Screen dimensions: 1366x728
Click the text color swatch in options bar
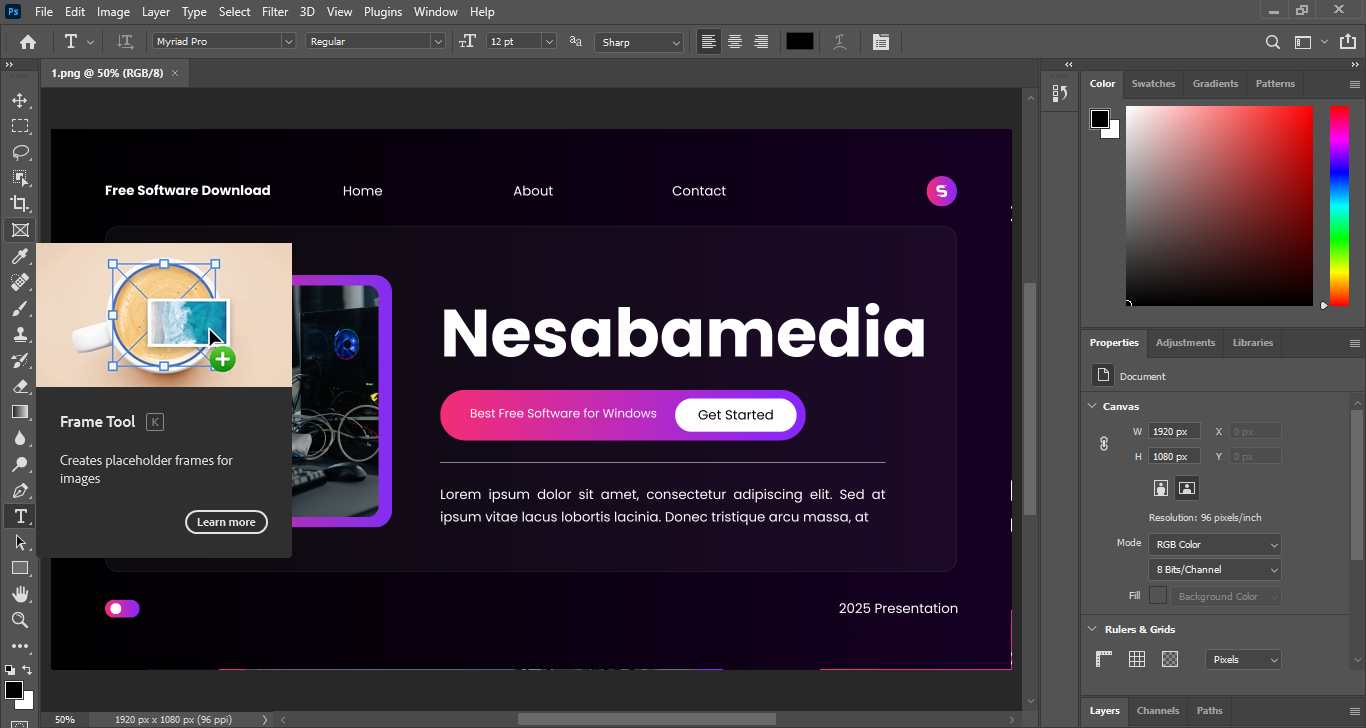(x=799, y=42)
